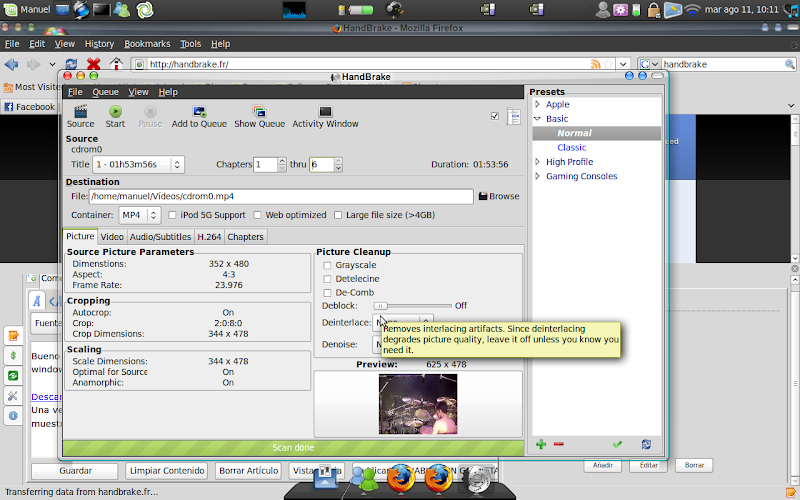Collapse the Basic presets group
The height and width of the screenshot is (500, 800).
pos(537,118)
